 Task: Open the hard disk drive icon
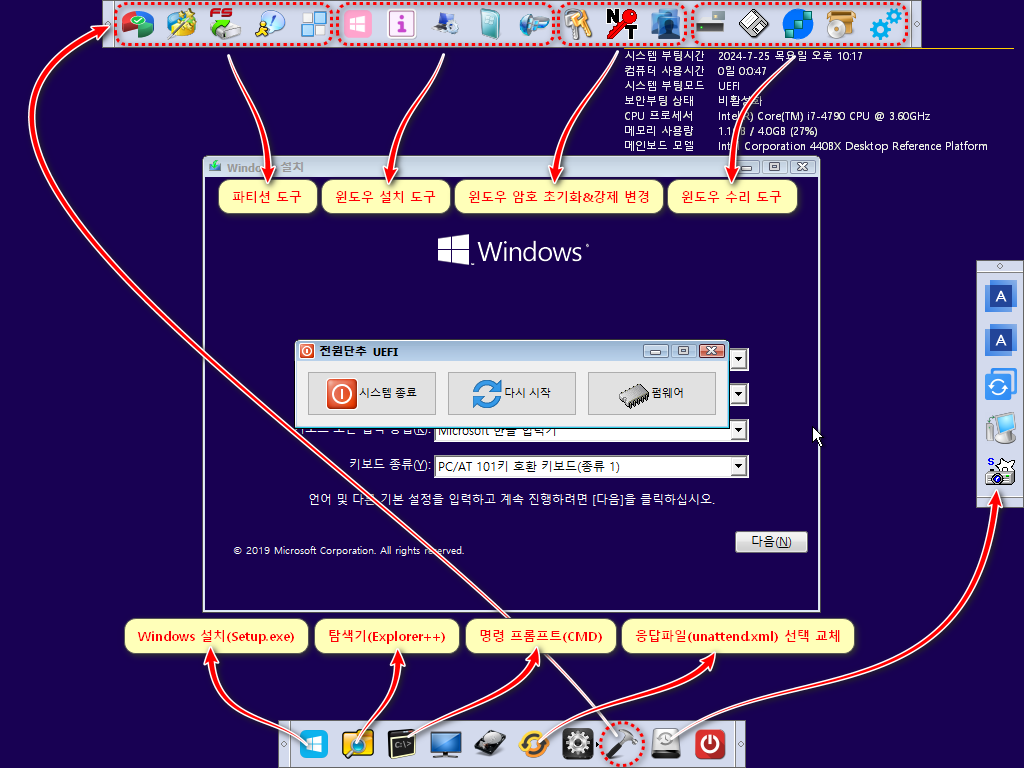(490, 744)
